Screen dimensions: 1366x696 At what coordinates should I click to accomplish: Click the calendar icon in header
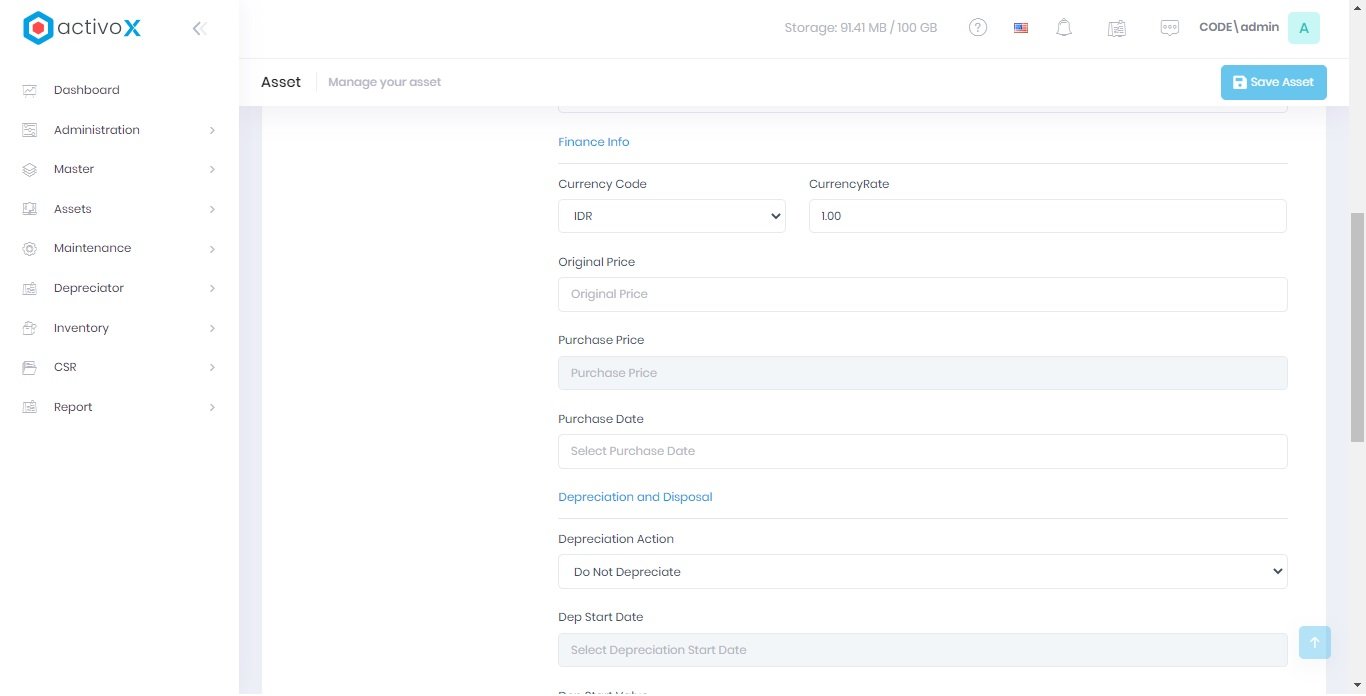click(x=1117, y=29)
